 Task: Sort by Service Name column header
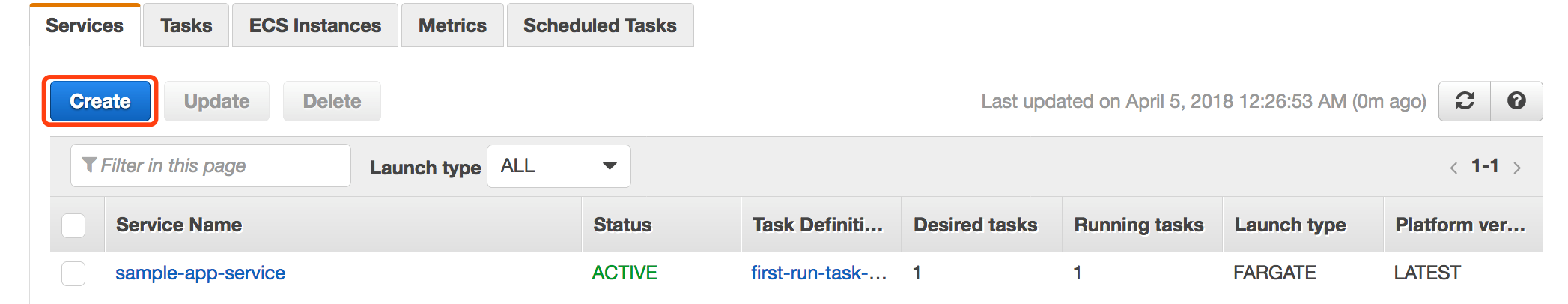pyautogui.click(x=179, y=225)
